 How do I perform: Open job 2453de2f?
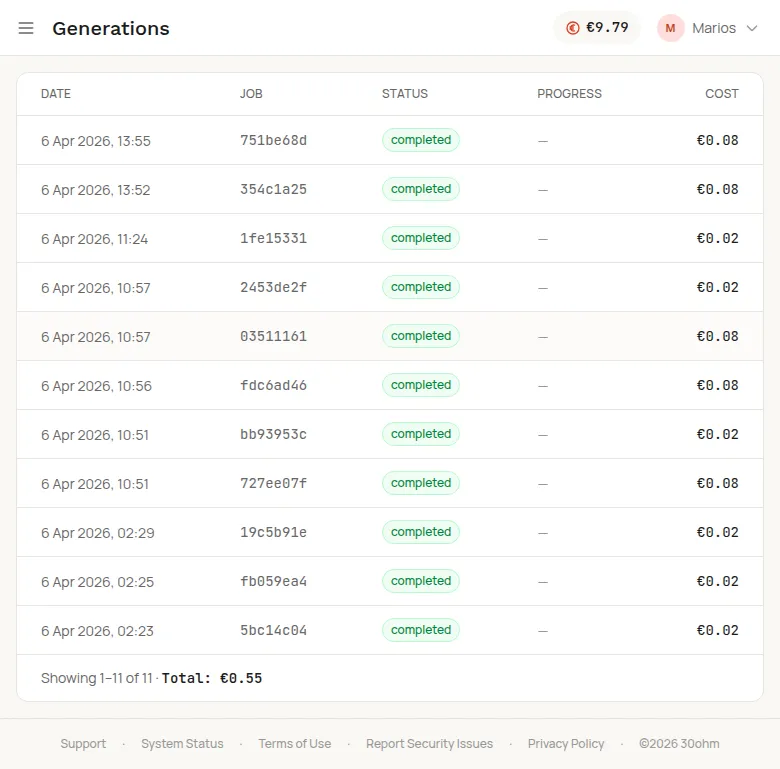[274, 288]
